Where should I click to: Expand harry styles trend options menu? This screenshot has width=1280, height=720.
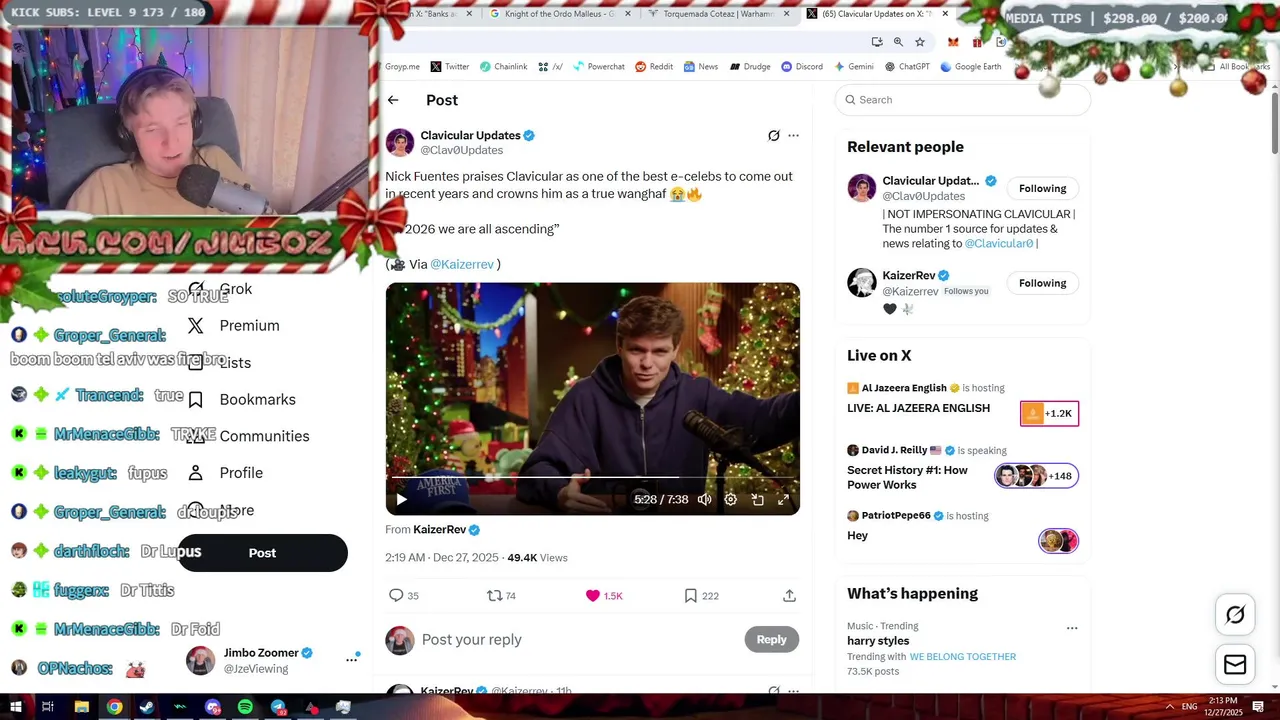pos(1072,628)
